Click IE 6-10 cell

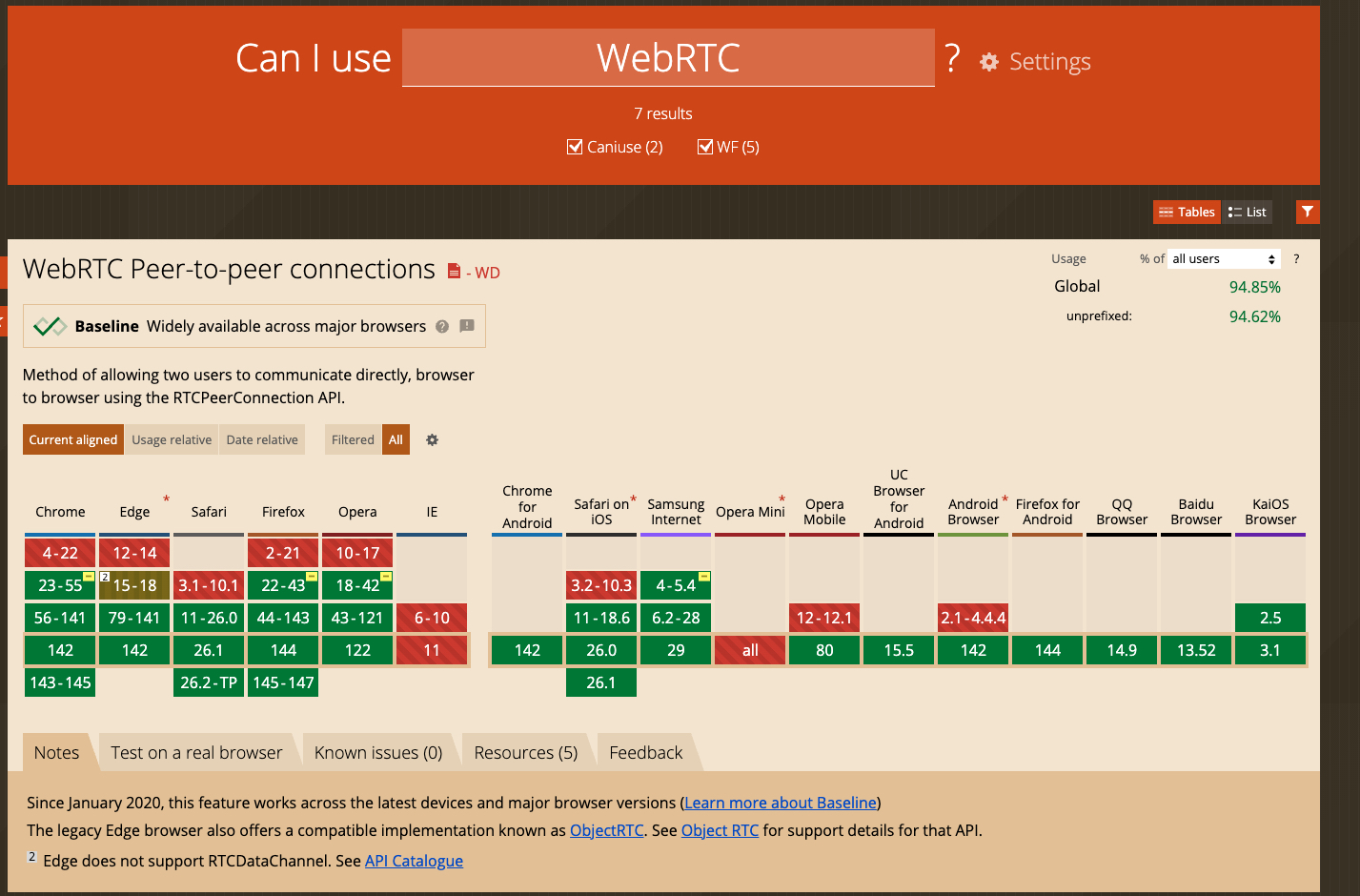click(432, 618)
